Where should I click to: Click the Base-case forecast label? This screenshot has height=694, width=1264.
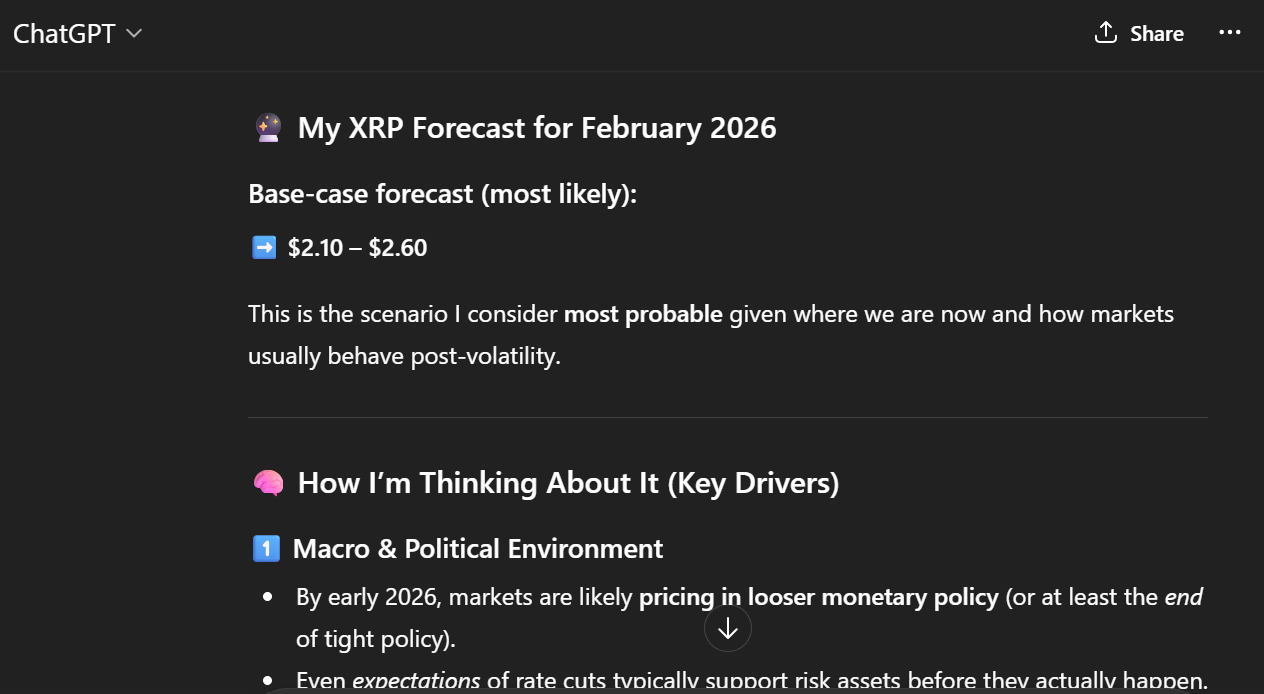point(442,193)
